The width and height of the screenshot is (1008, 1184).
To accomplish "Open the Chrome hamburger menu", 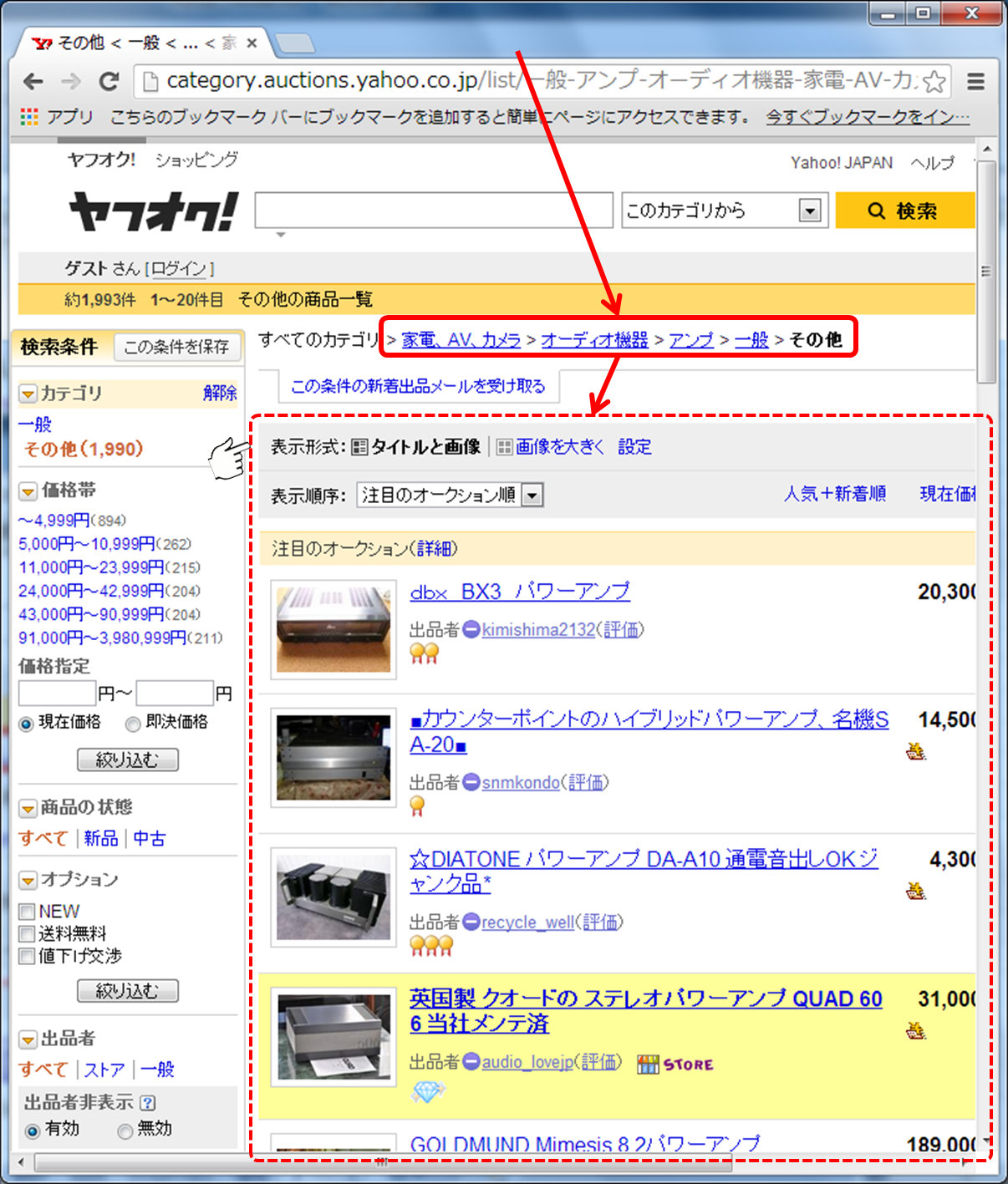I will coord(975,82).
